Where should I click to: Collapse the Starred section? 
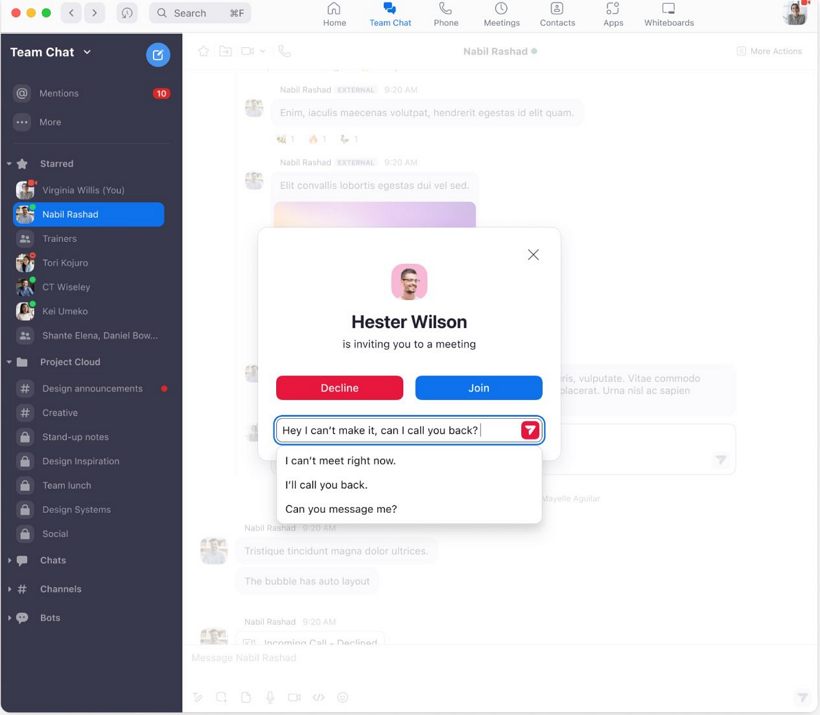coord(9,164)
